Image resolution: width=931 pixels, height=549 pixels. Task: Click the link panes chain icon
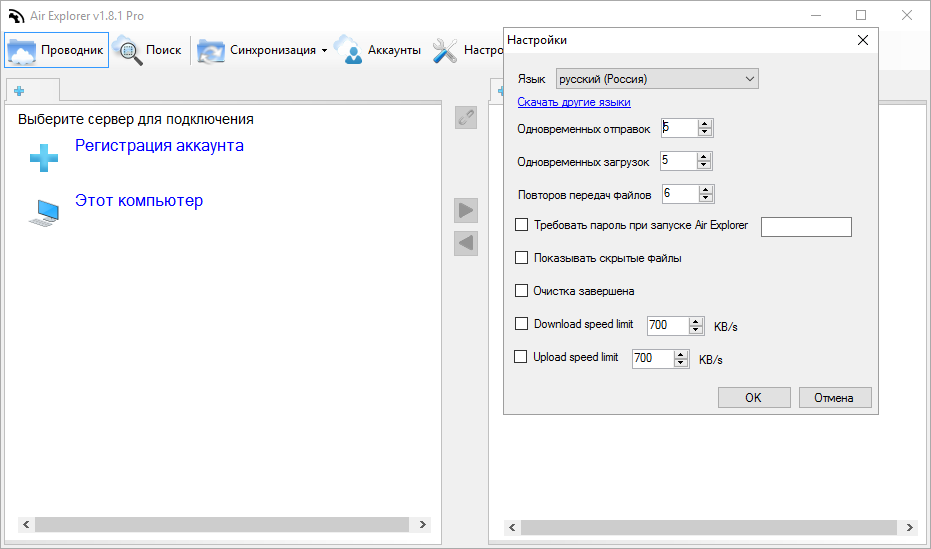coord(466,118)
